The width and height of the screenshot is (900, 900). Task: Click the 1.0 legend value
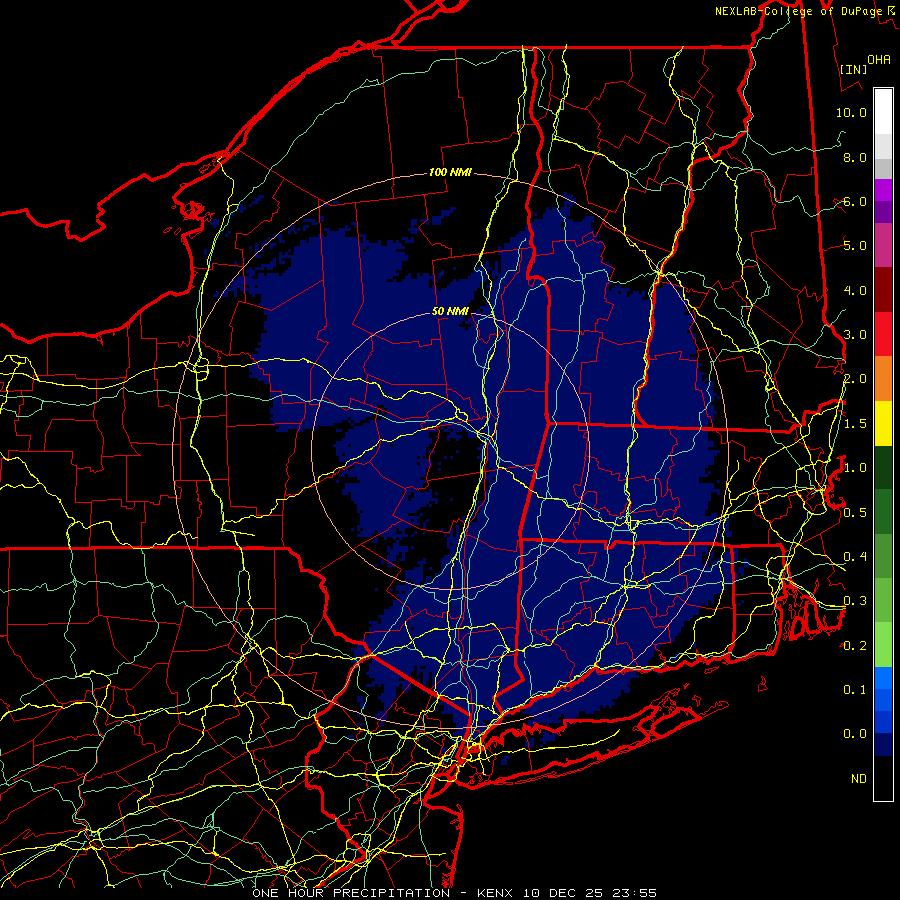[x=855, y=468]
